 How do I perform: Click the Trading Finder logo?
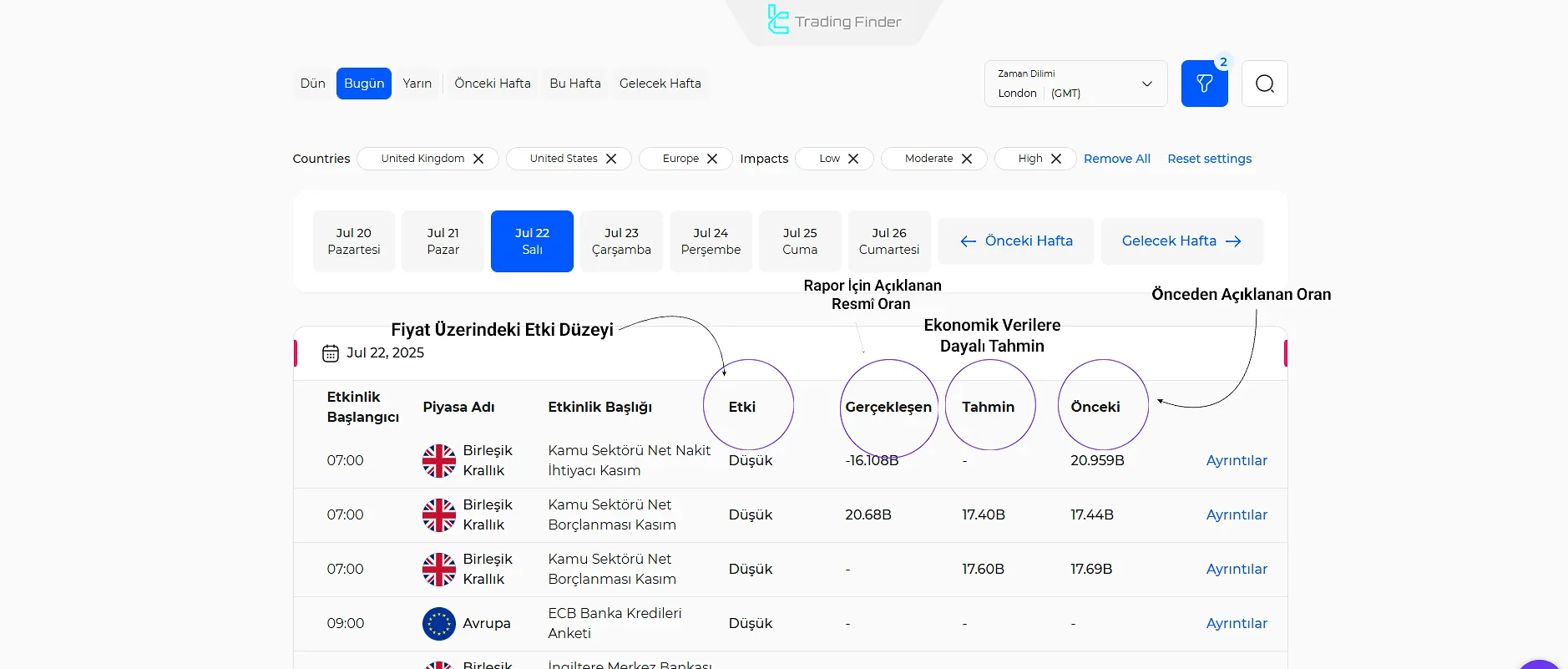tap(834, 21)
